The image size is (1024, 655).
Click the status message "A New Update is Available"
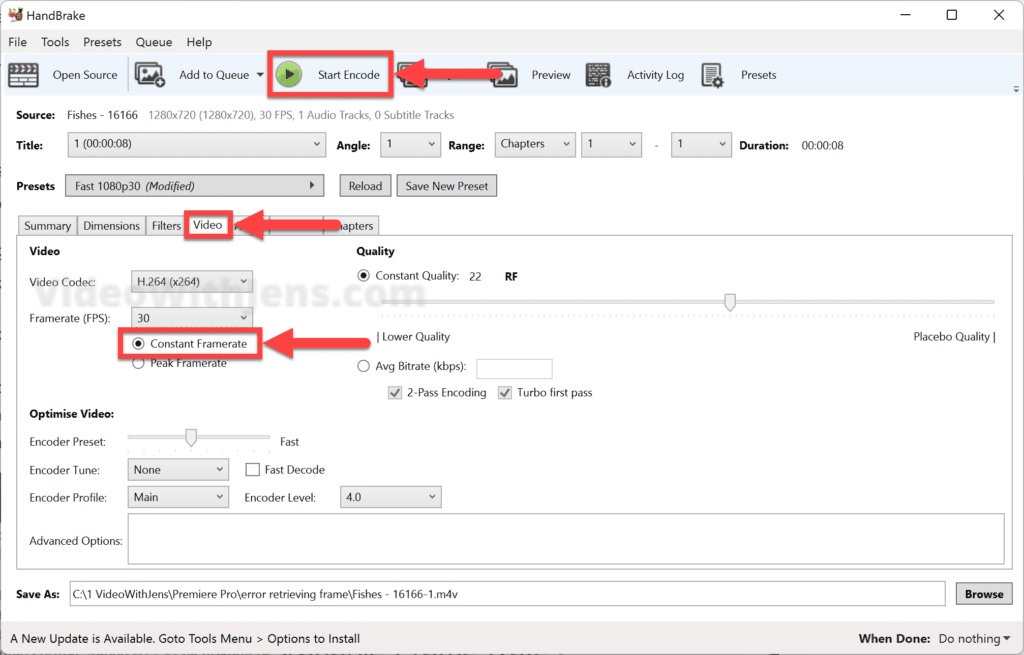click(x=82, y=639)
